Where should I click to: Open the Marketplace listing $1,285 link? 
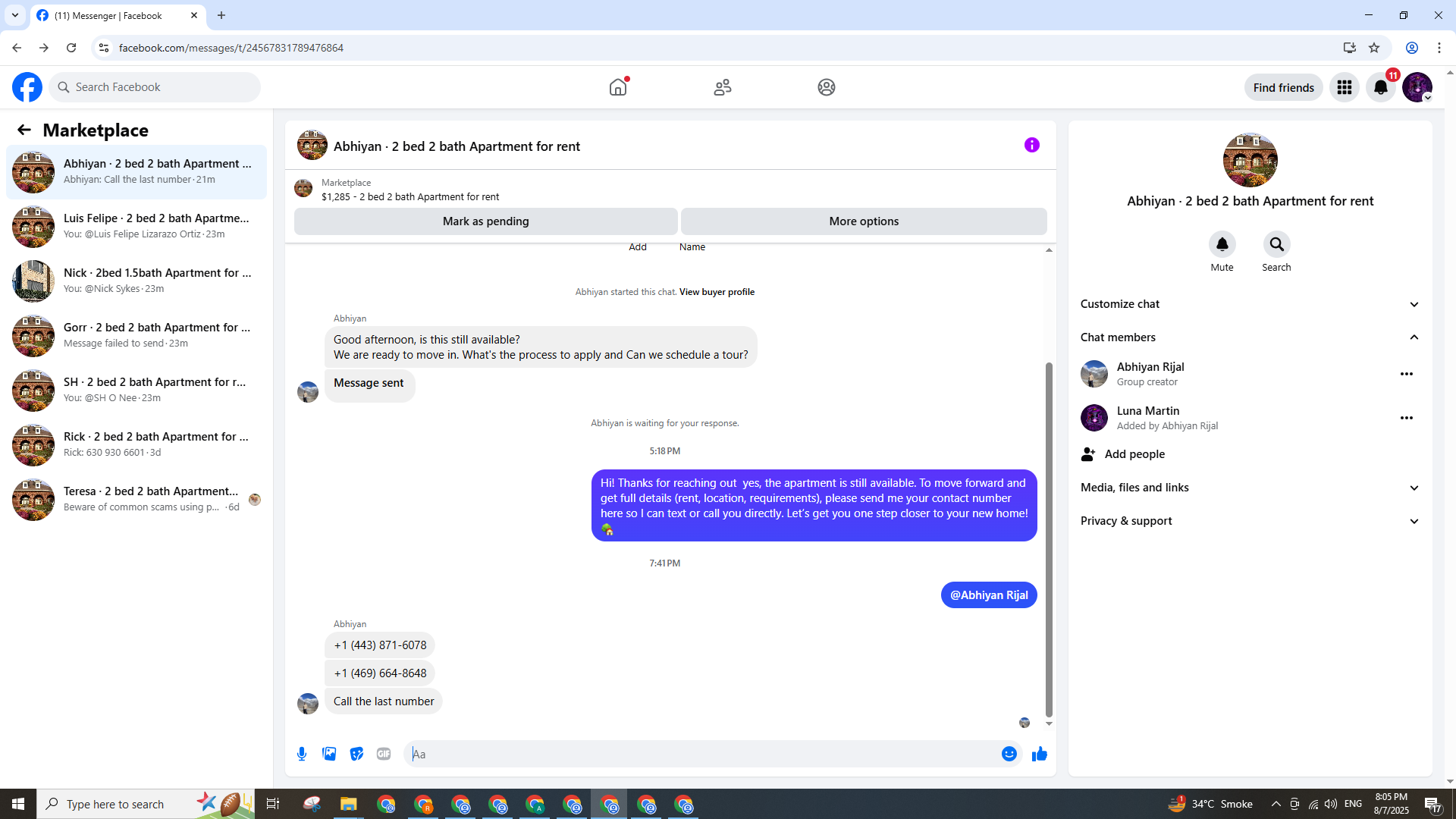pos(410,196)
